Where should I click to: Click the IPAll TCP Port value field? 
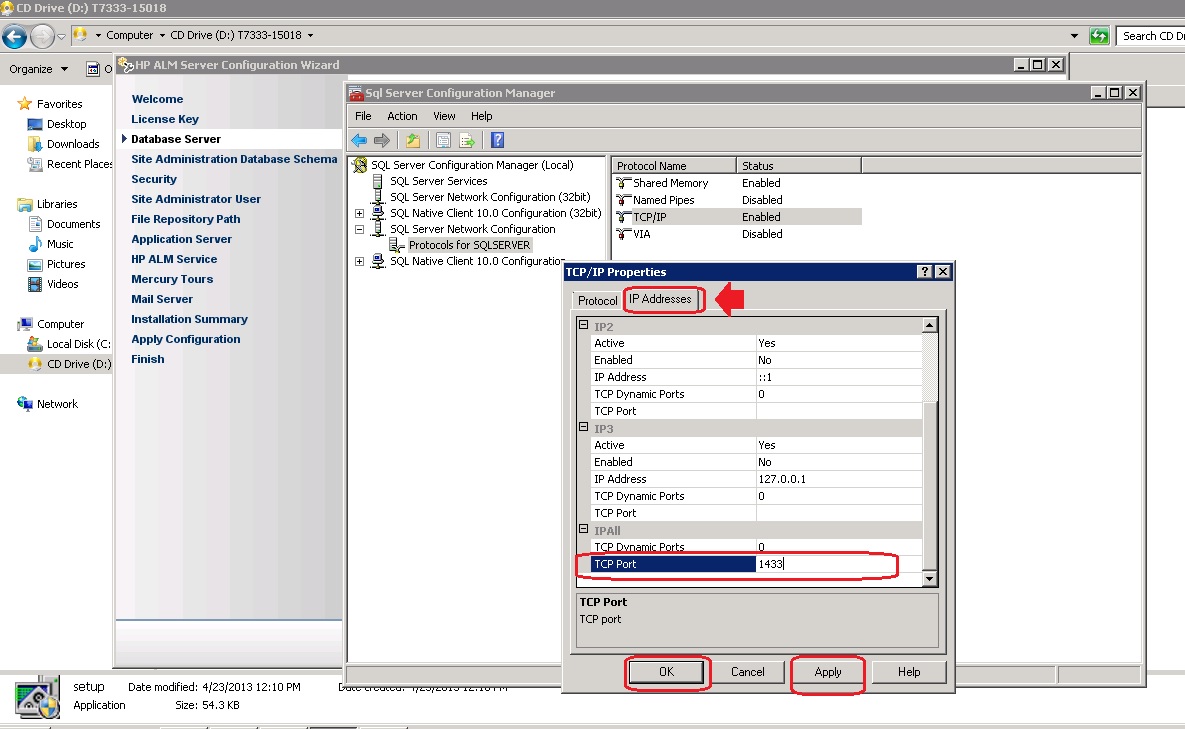pos(839,564)
